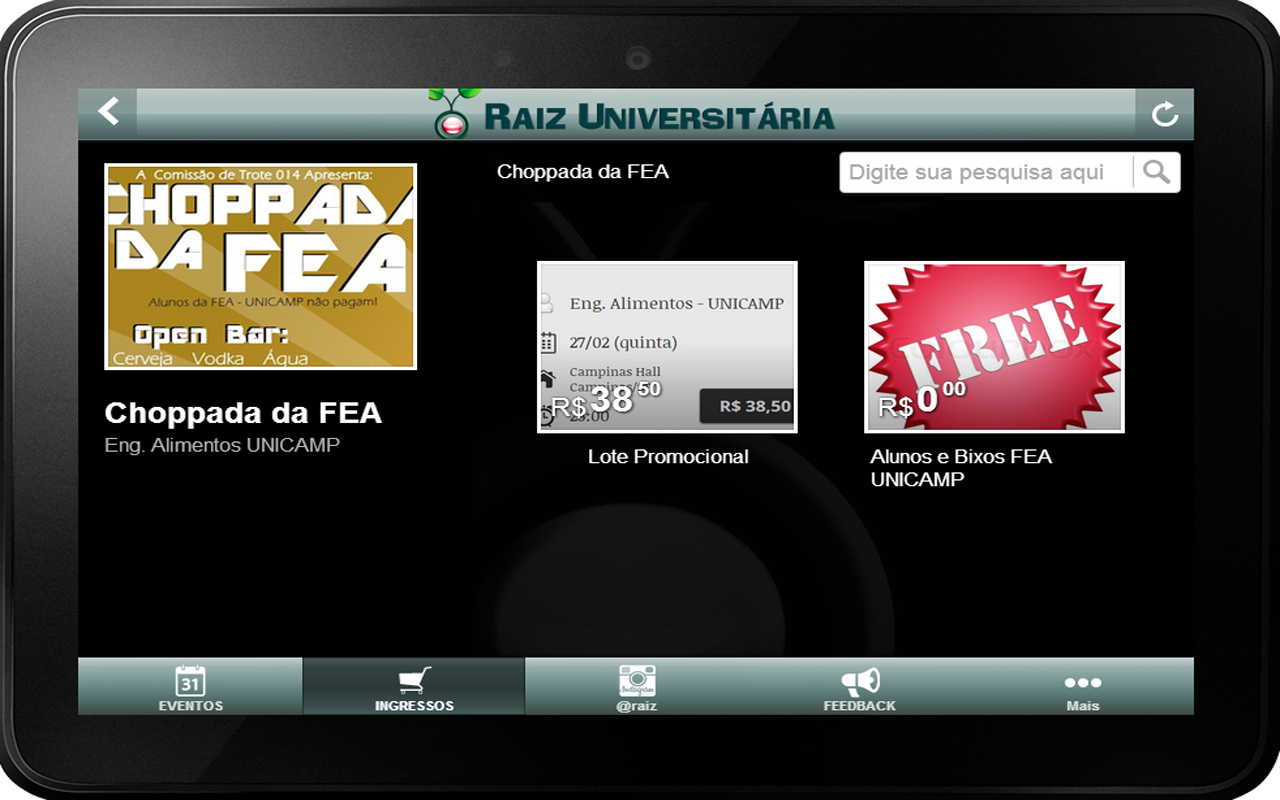Open the Feedback tab
Viewport: 1280px width, 800px height.
tap(860, 687)
